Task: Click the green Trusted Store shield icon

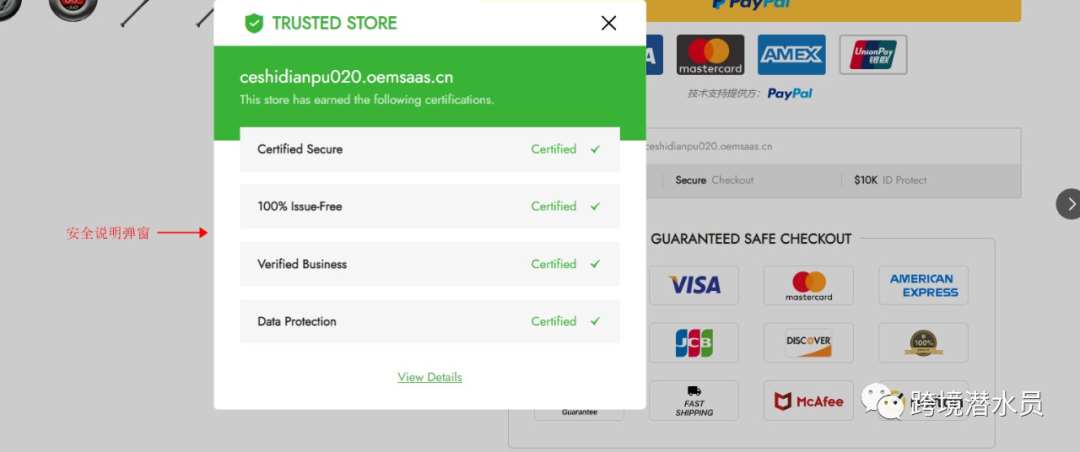Action: point(254,23)
